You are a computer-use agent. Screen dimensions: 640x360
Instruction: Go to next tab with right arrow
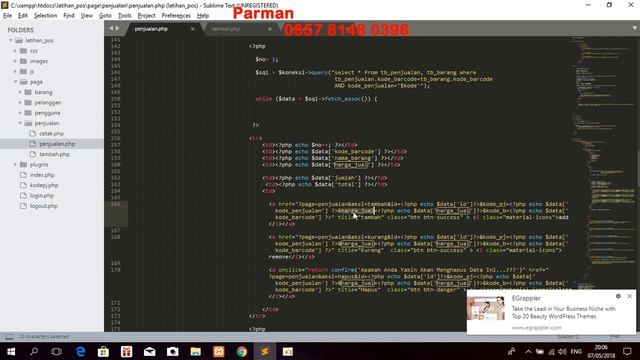pos(118,28)
